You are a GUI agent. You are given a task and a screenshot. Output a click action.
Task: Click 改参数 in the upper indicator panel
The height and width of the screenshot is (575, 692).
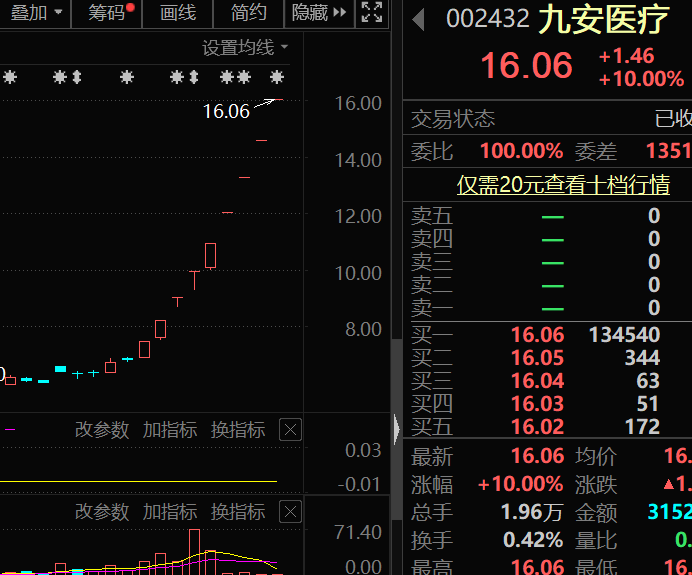tap(102, 429)
